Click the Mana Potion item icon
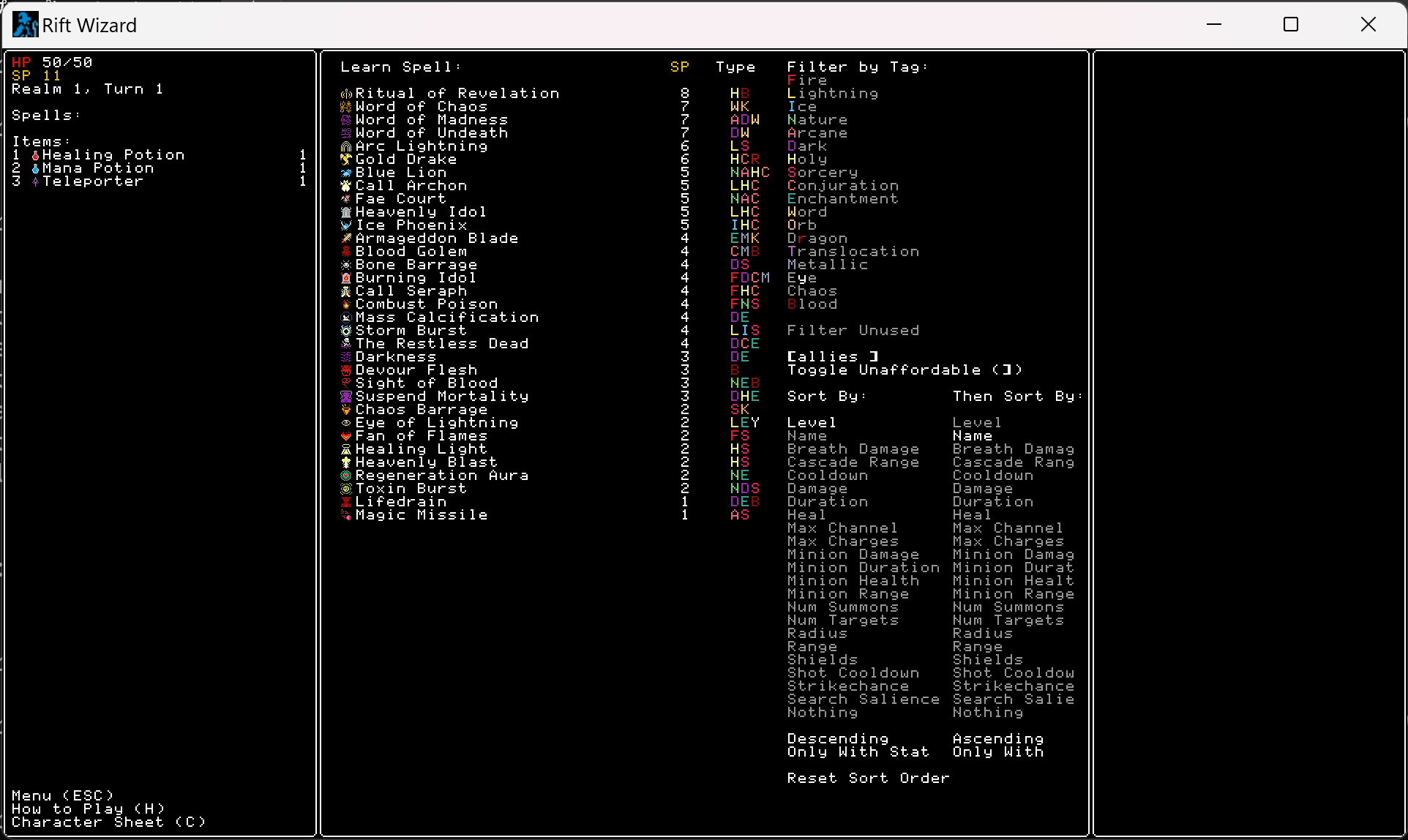The height and width of the screenshot is (840, 1408). click(x=35, y=168)
